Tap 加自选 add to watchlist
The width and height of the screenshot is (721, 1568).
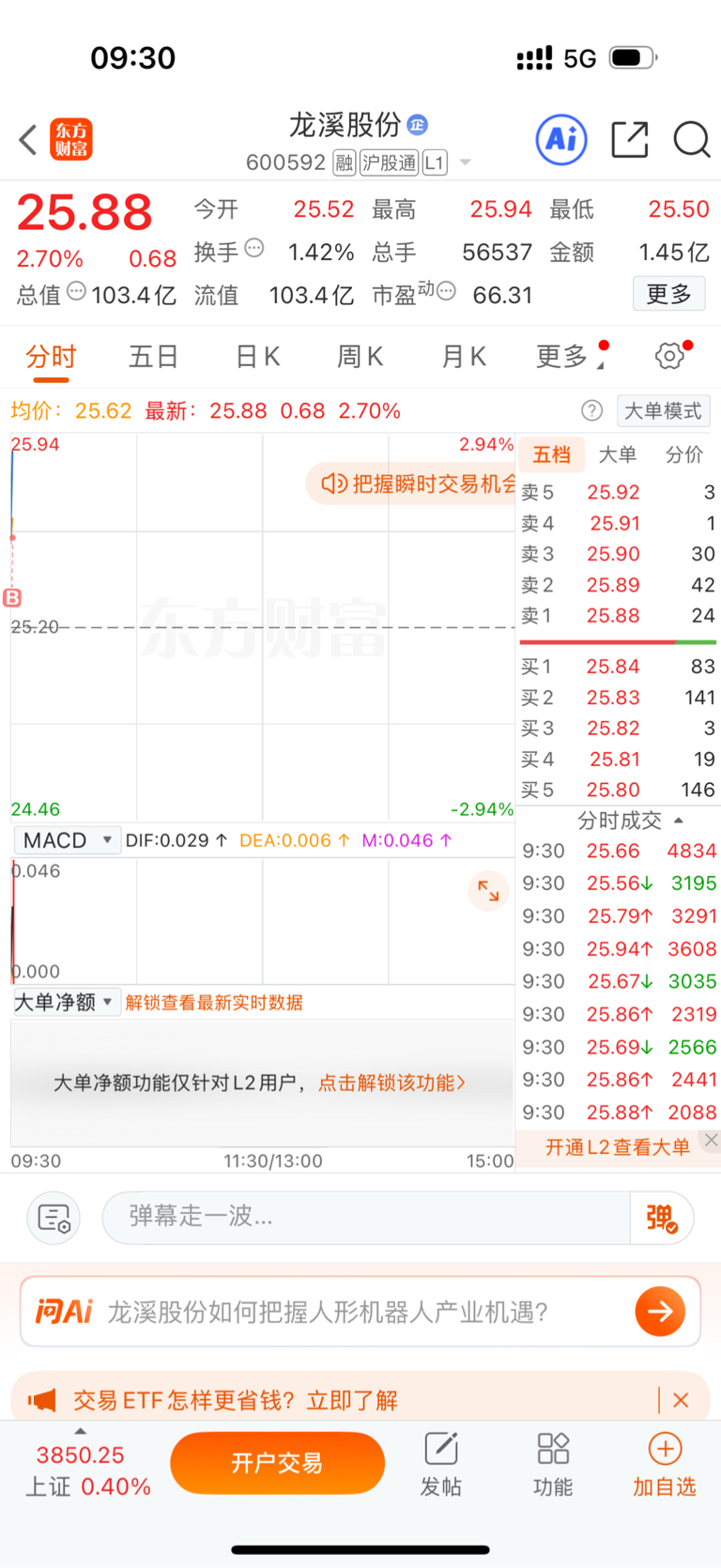pyautogui.click(x=665, y=1465)
